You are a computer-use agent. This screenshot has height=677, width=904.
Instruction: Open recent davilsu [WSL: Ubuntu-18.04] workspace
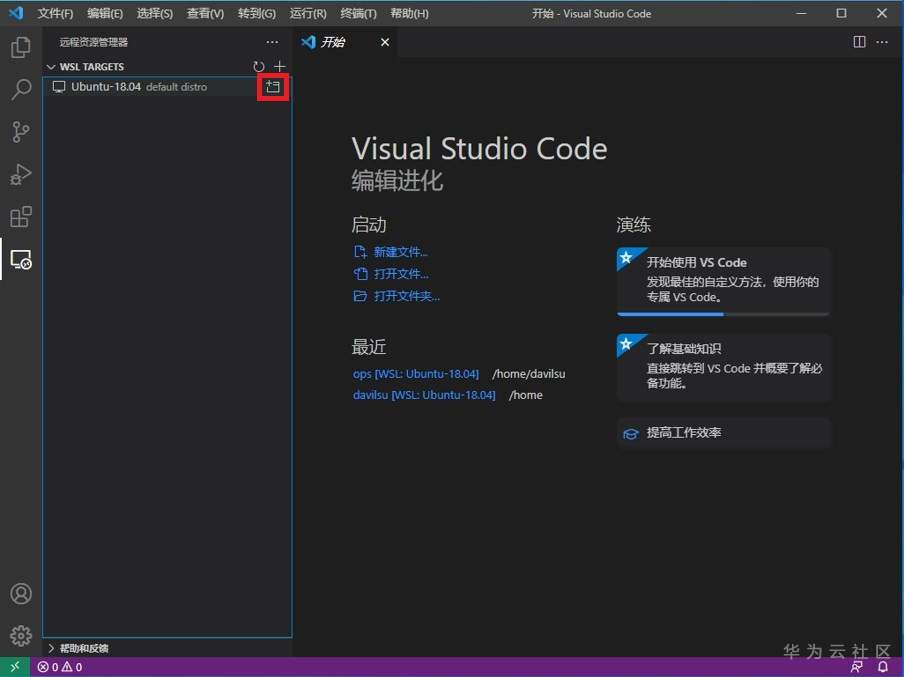click(424, 395)
